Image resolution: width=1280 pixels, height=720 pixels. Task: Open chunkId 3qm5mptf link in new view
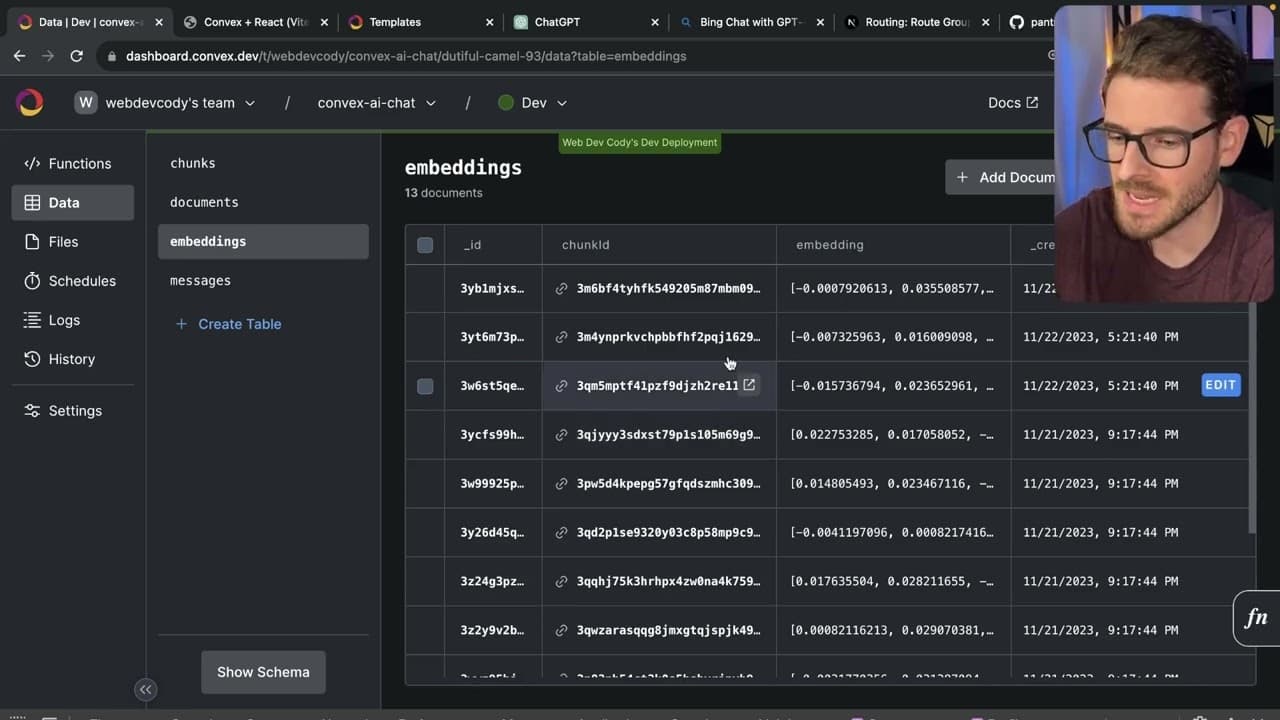click(749, 385)
